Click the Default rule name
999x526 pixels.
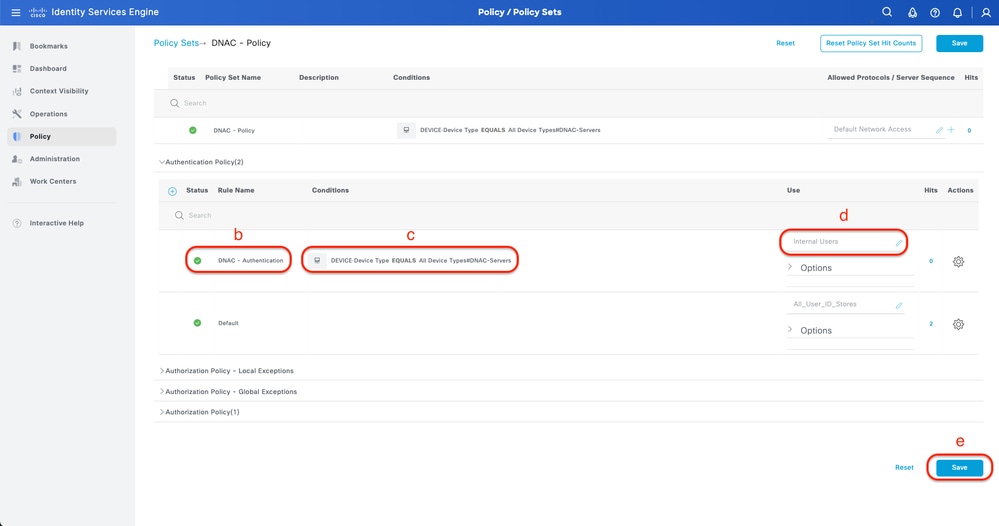[x=228, y=323]
